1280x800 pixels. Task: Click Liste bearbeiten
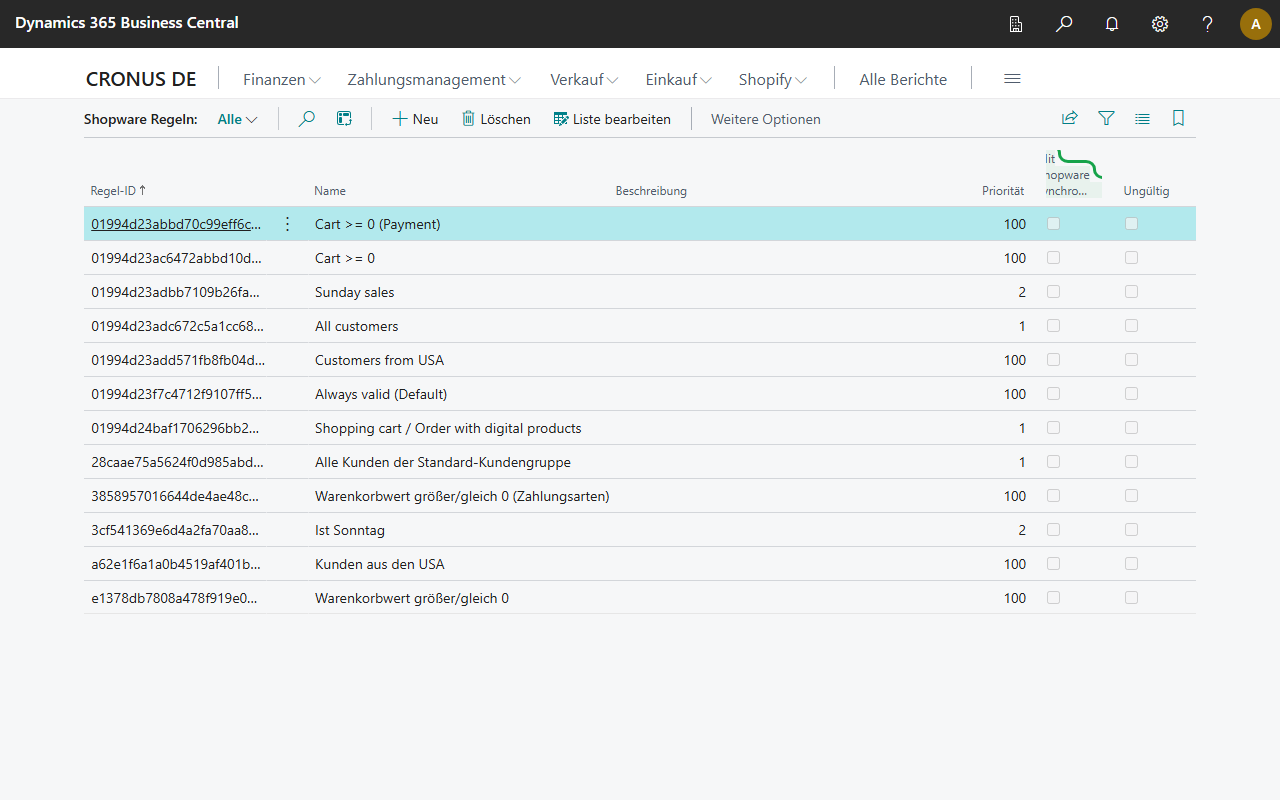(x=612, y=119)
